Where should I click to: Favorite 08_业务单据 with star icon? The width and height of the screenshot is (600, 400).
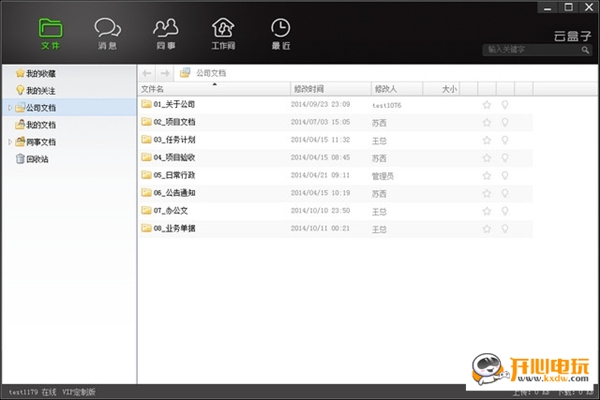[487, 229]
